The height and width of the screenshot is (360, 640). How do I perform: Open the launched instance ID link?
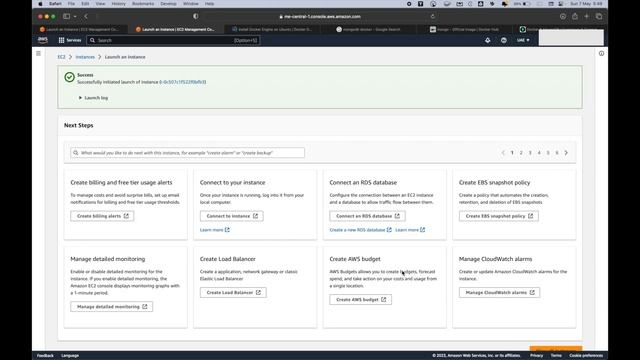click(x=182, y=82)
